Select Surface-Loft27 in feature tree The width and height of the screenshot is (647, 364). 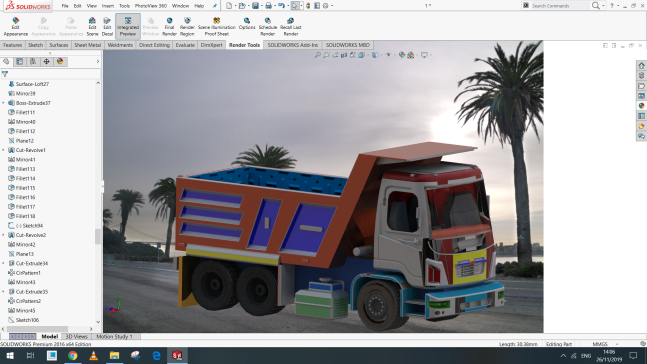(x=32, y=84)
